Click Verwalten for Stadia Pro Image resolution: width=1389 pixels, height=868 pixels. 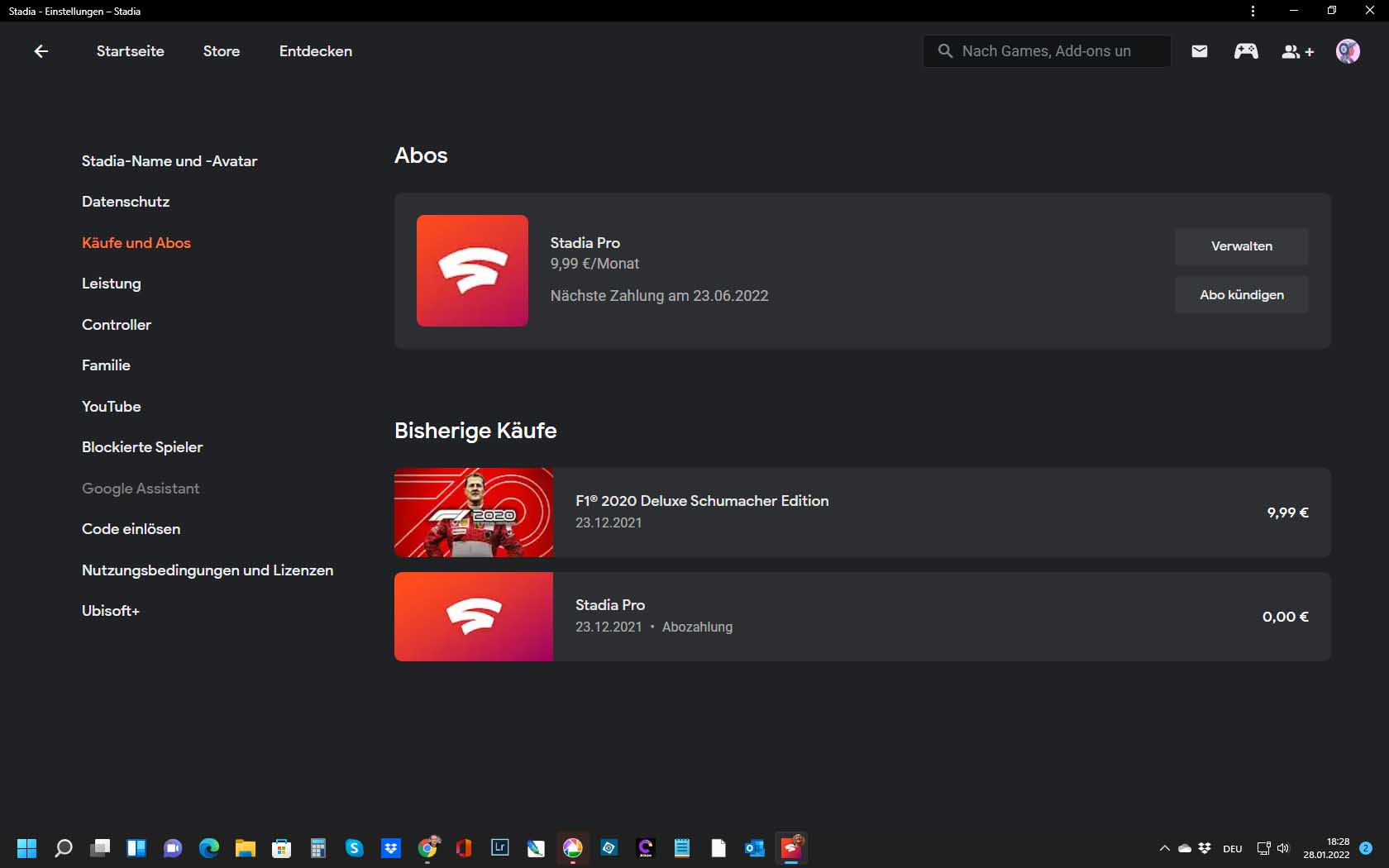pyautogui.click(x=1240, y=246)
